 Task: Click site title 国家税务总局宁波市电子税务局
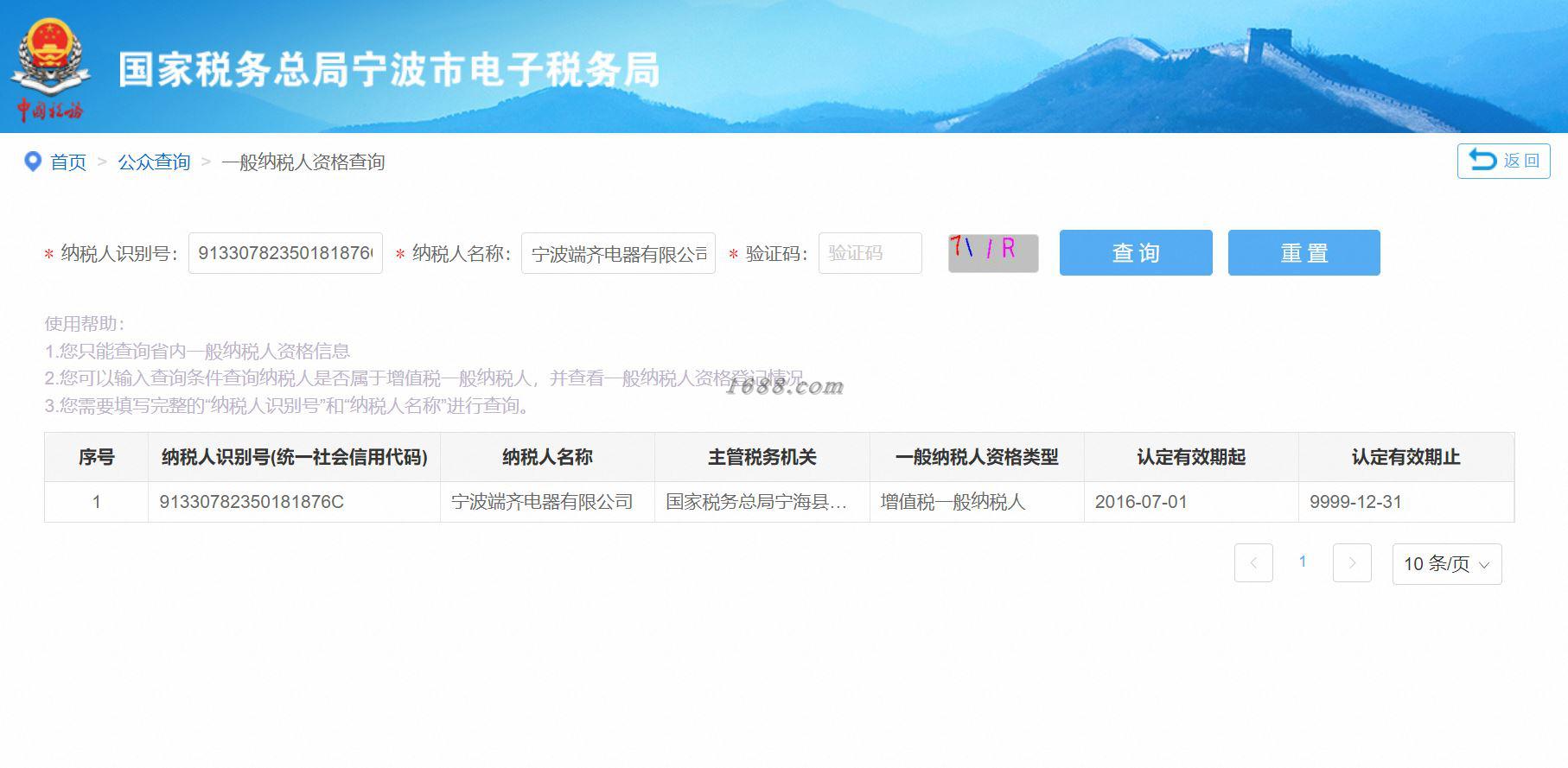(389, 70)
